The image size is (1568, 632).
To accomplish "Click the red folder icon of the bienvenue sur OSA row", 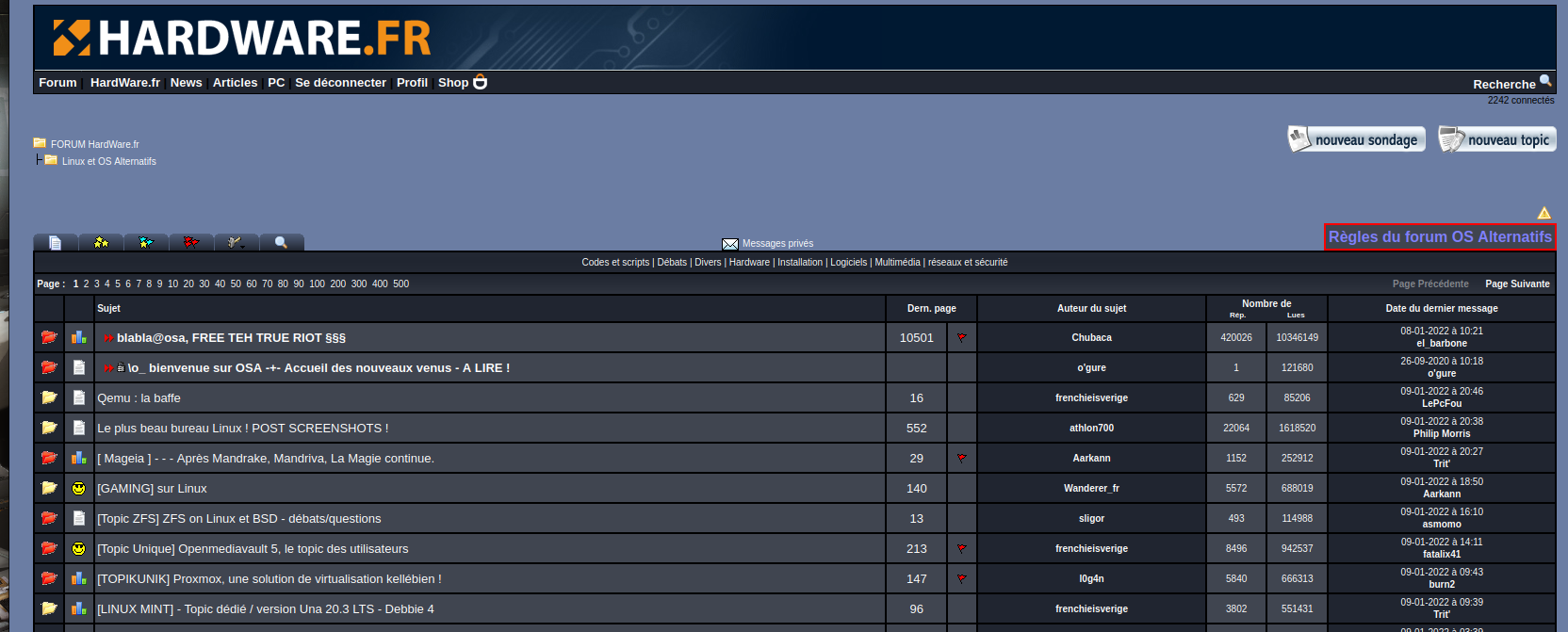I will pos(49,367).
